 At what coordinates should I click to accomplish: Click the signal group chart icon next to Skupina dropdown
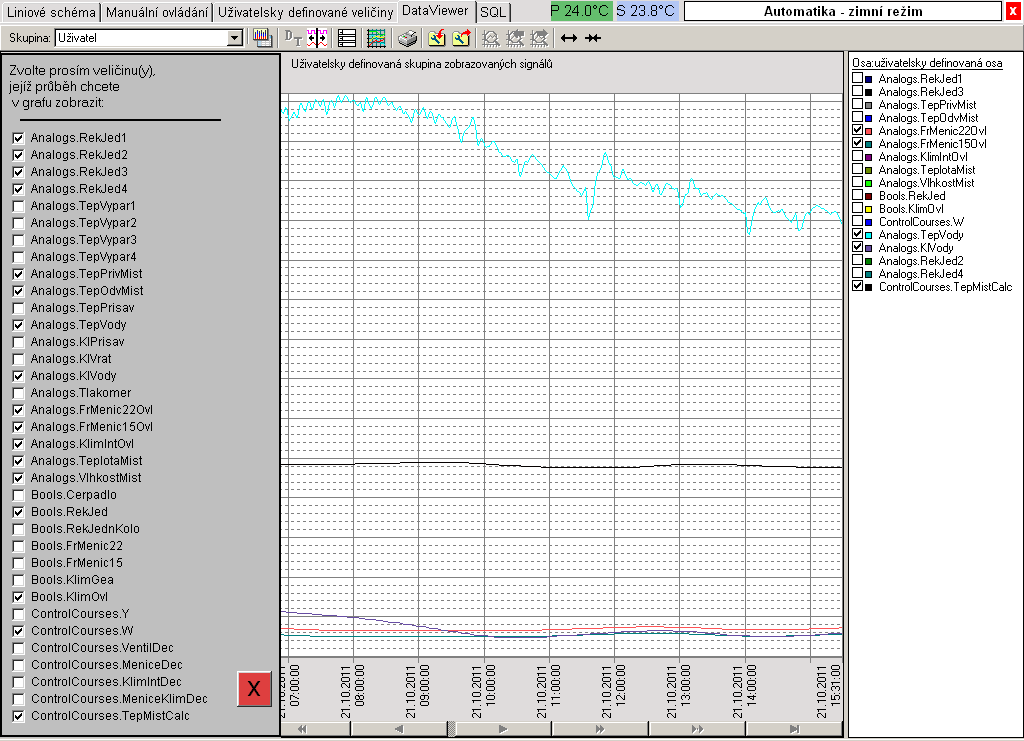pos(262,38)
